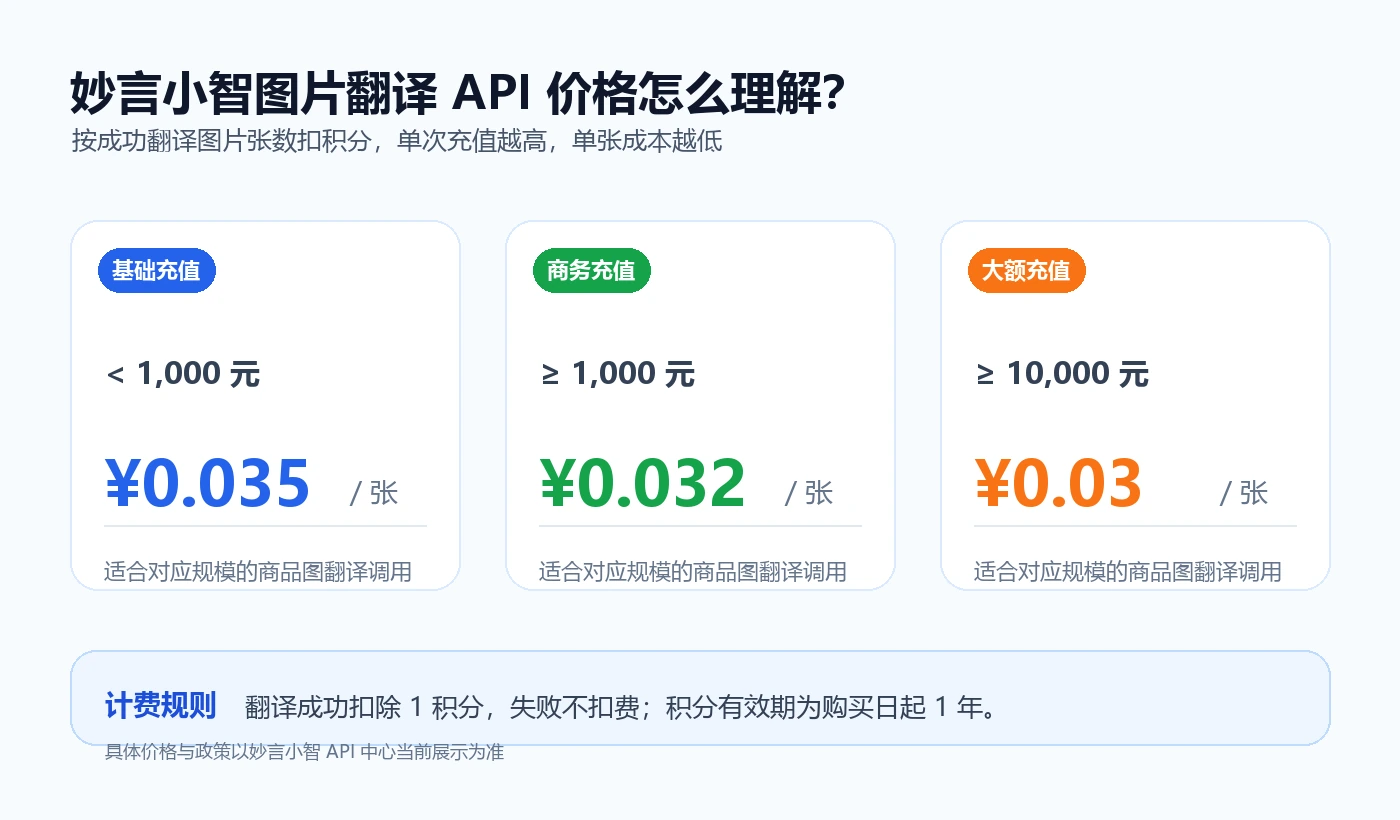Click the subtitle 按成功翻译图片张数扣积分
Image resolution: width=1400 pixels, height=820 pixels.
221,141
